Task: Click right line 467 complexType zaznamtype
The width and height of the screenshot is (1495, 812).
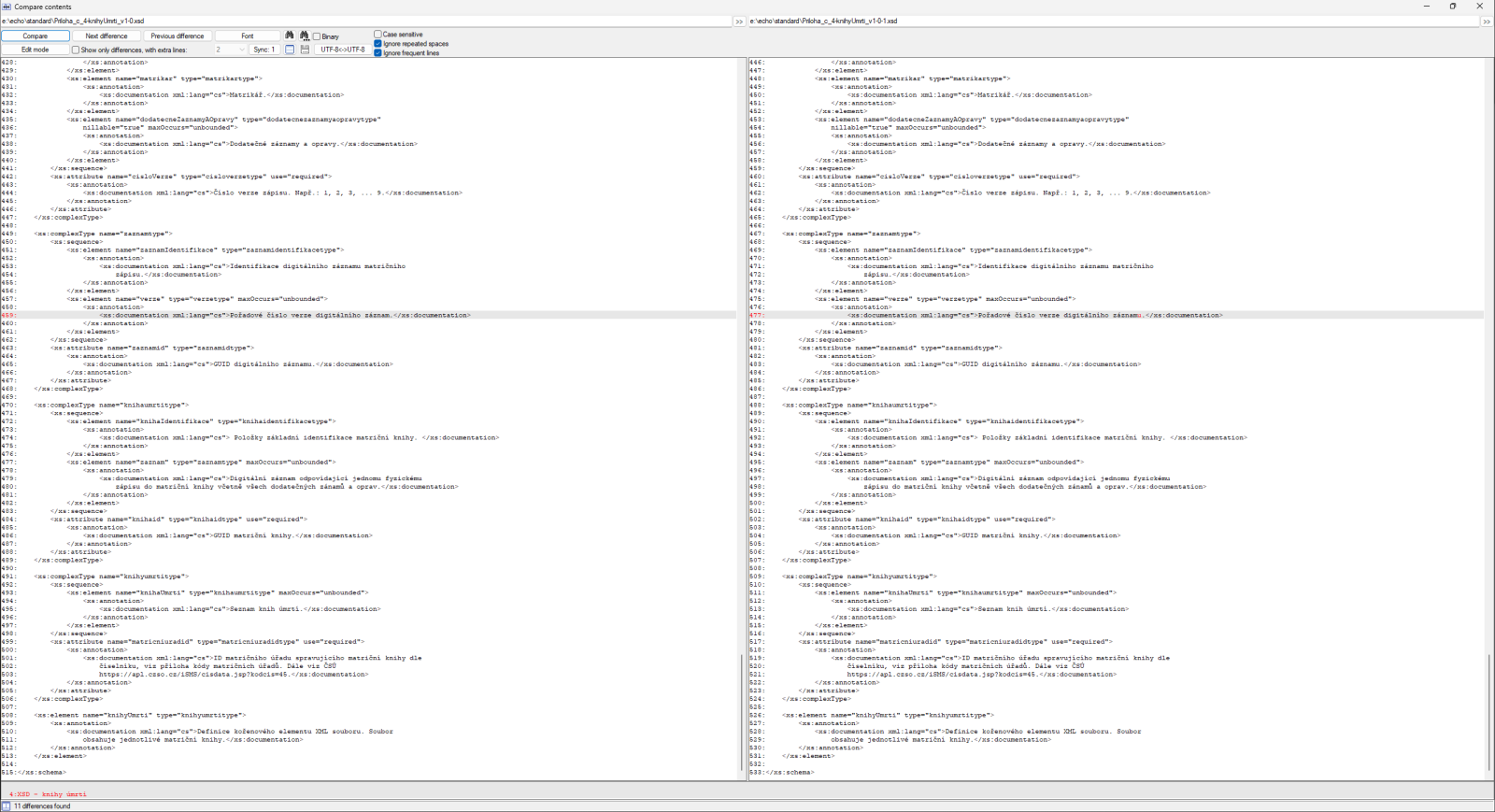Action: tap(851, 234)
